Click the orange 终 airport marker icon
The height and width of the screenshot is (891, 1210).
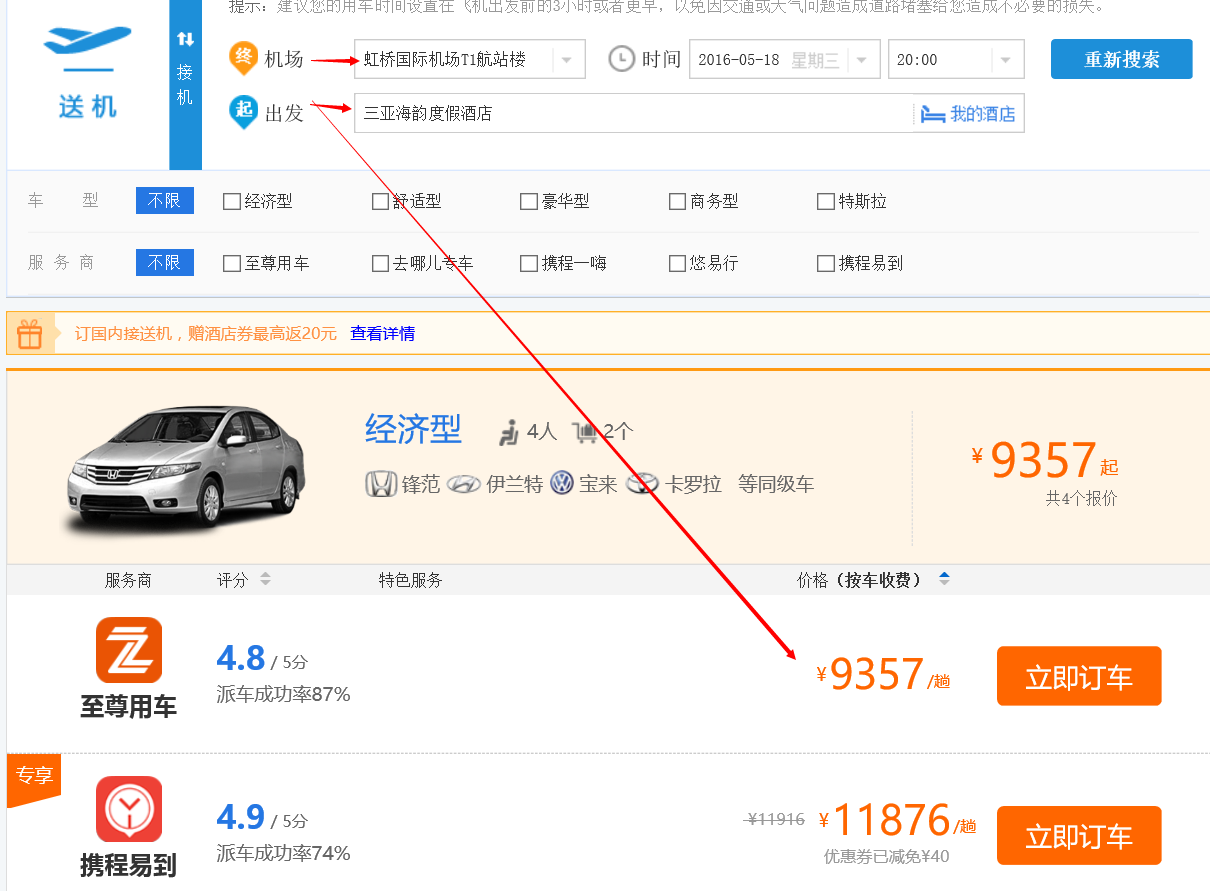[x=243, y=57]
